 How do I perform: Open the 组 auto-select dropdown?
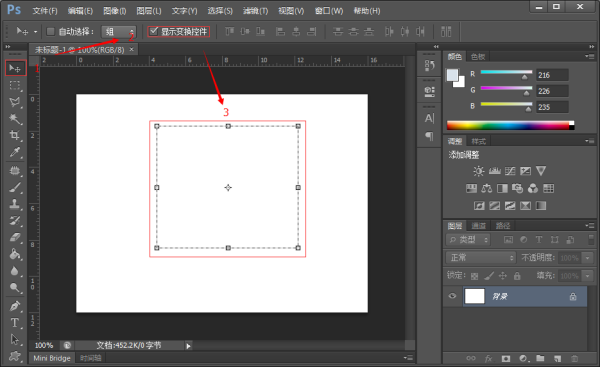click(119, 31)
